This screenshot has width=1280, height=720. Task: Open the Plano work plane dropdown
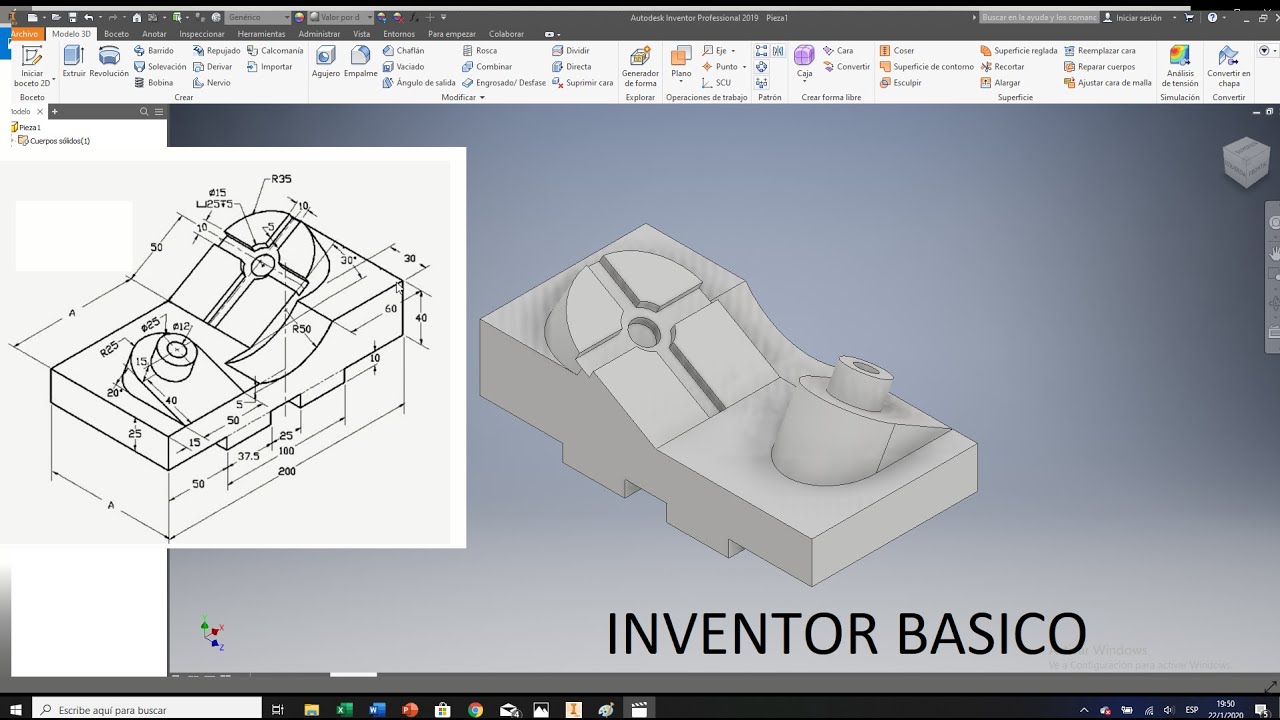[x=681, y=83]
